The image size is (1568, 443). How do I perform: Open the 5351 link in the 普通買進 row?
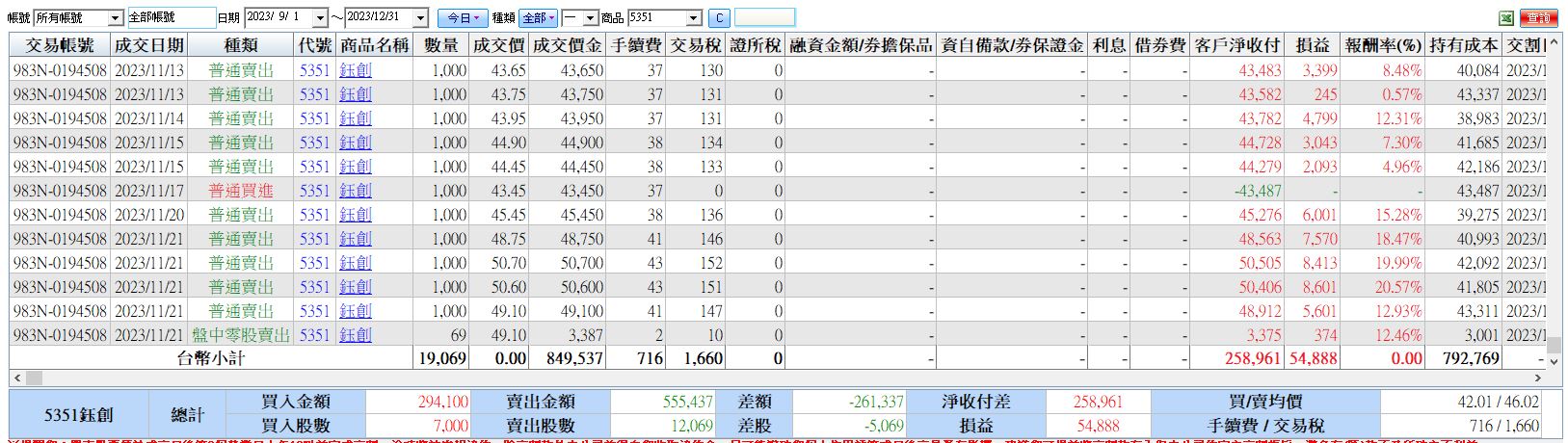point(314,191)
